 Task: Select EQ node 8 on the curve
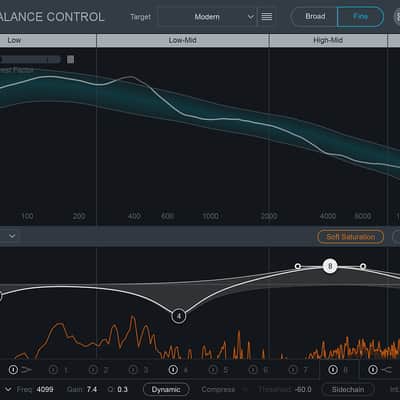pos(330,266)
